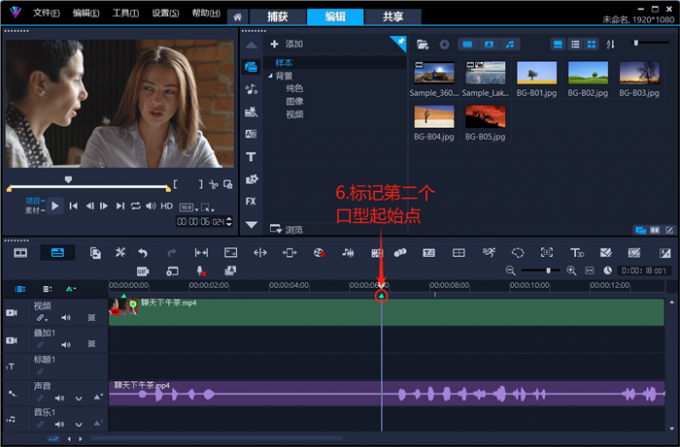Open the GIF creator tool
680x447 pixels.
click(143, 271)
